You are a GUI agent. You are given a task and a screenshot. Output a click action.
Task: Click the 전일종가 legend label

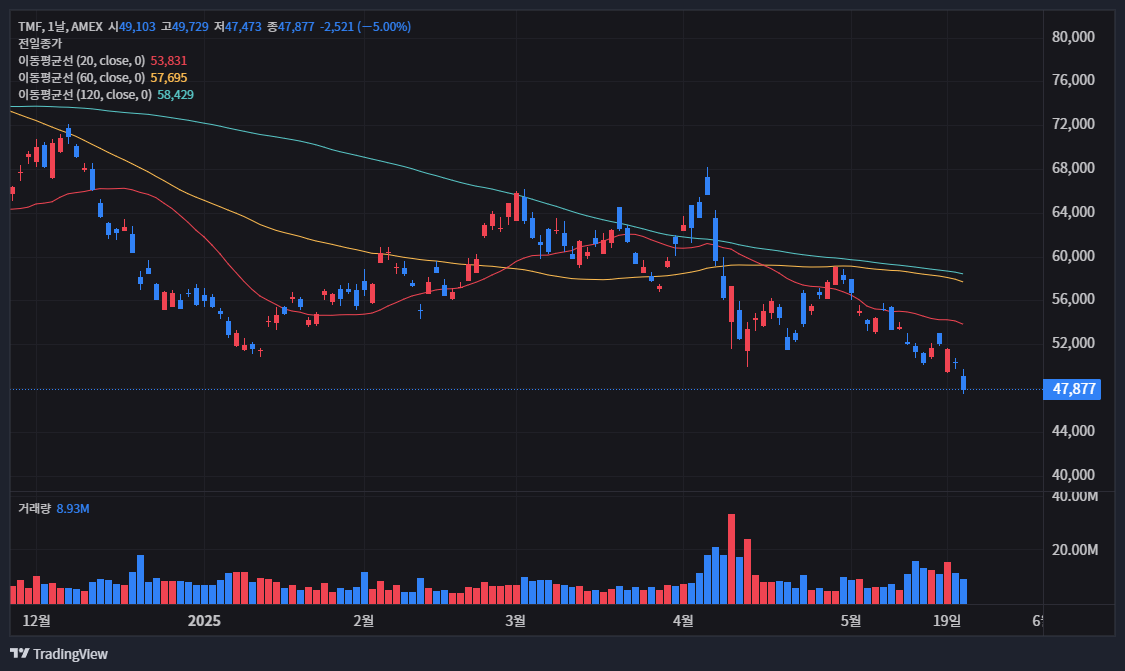pyautogui.click(x=40, y=43)
